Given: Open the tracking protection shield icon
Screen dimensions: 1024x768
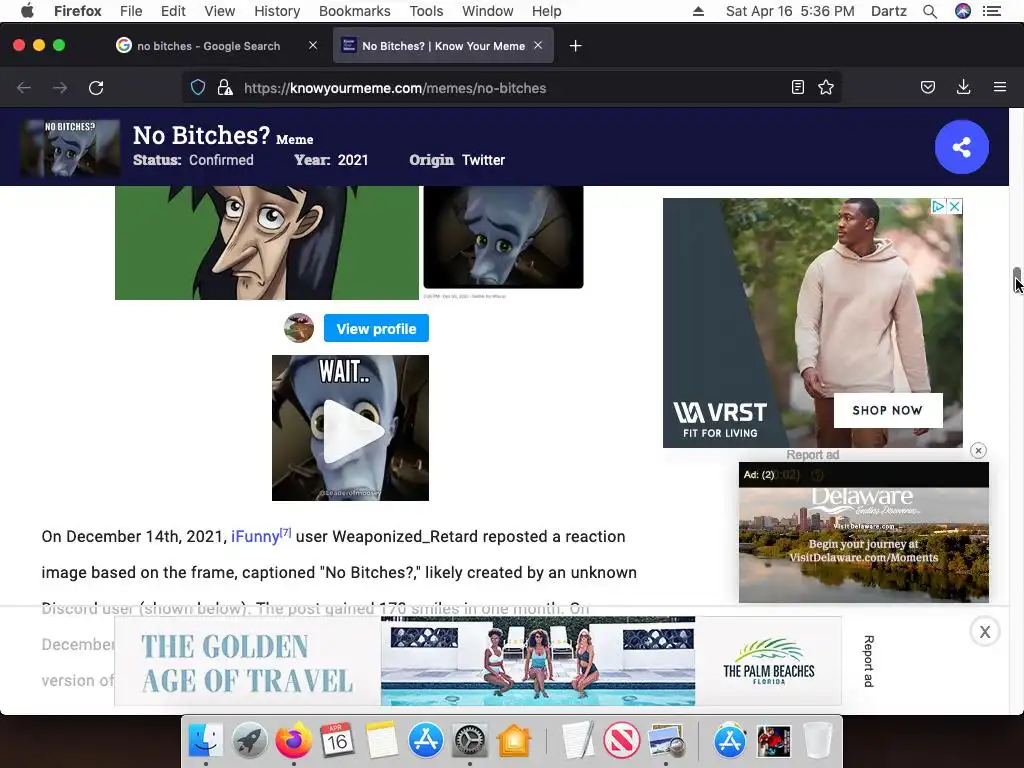Looking at the screenshot, I should (198, 88).
